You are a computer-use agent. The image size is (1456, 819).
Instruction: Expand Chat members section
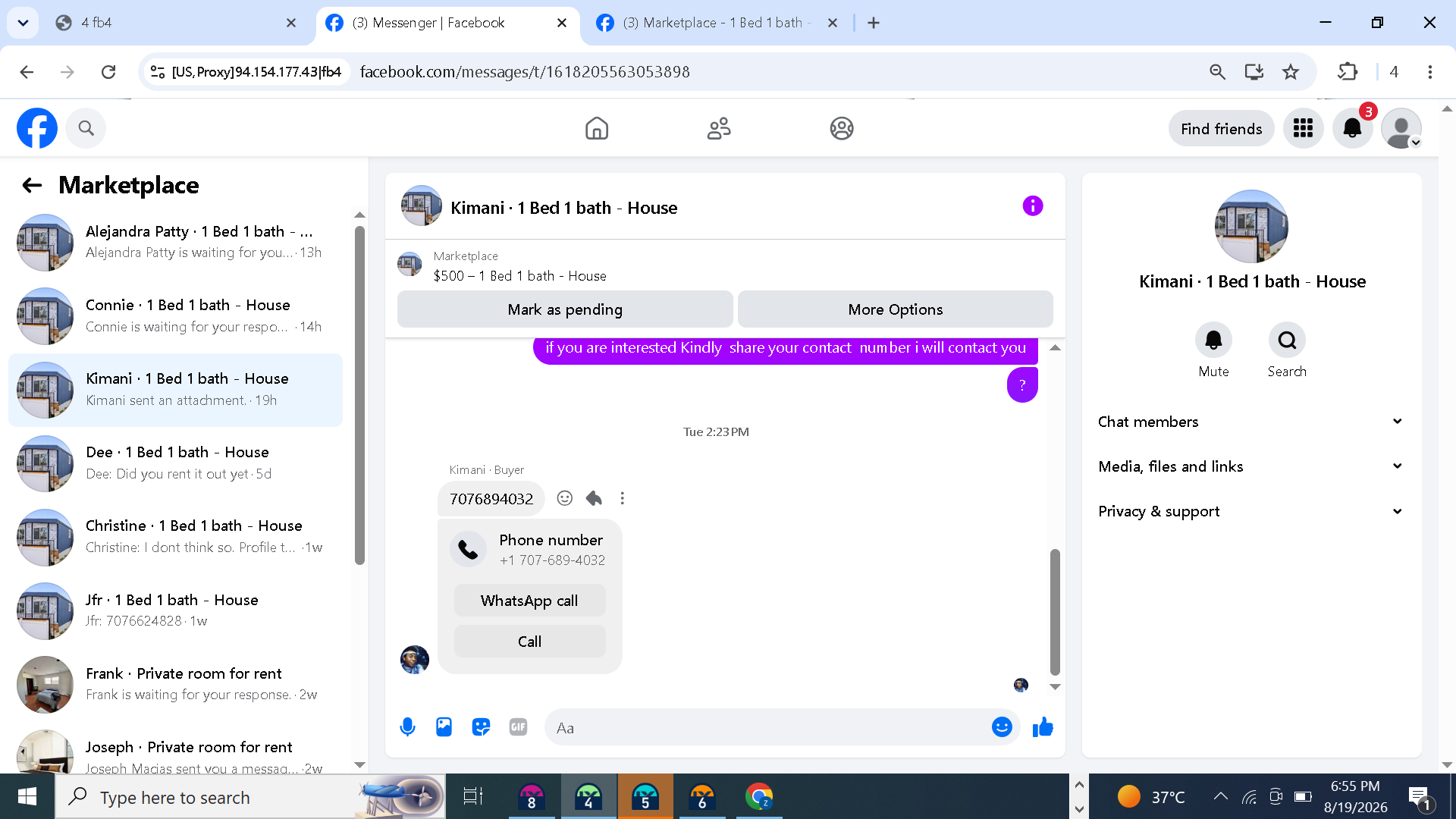click(x=1251, y=422)
